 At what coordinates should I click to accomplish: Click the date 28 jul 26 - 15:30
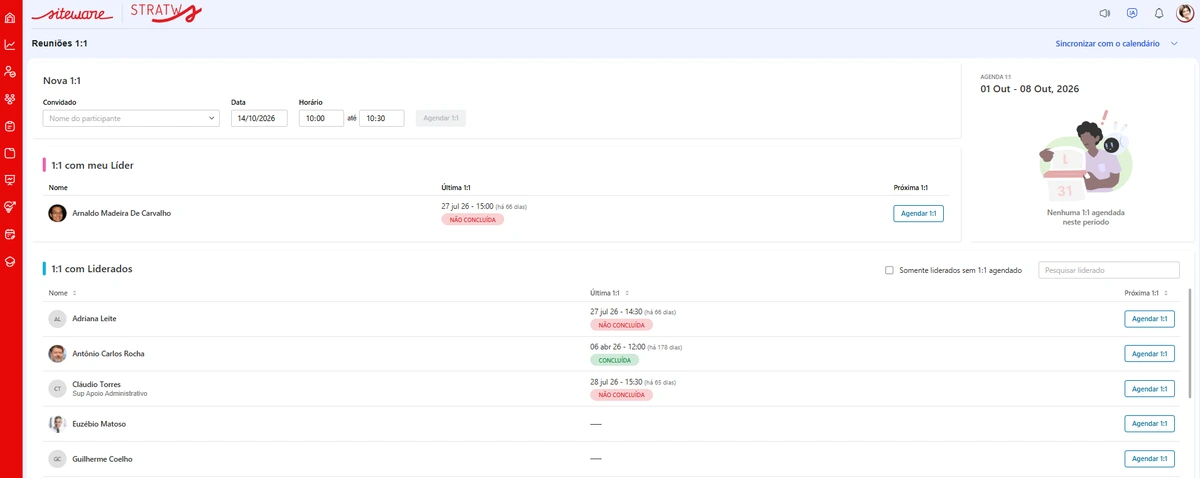point(616,382)
